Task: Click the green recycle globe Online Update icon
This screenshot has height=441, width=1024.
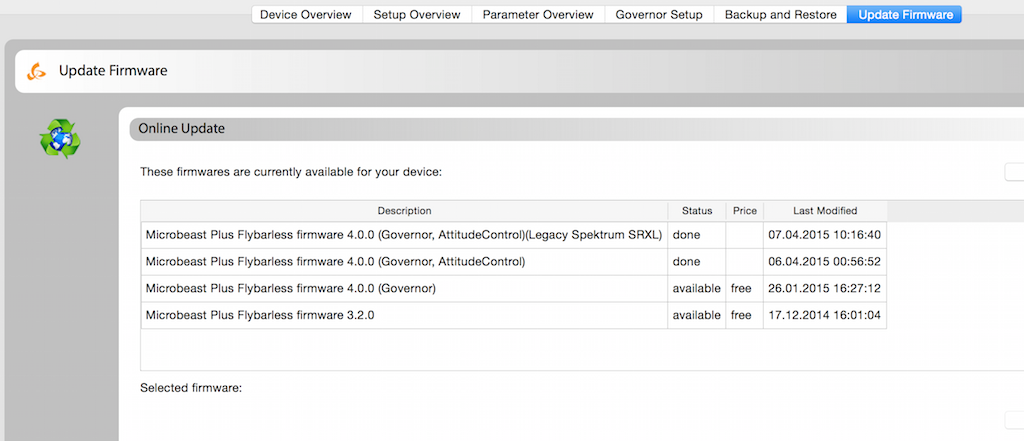Action: click(x=59, y=139)
